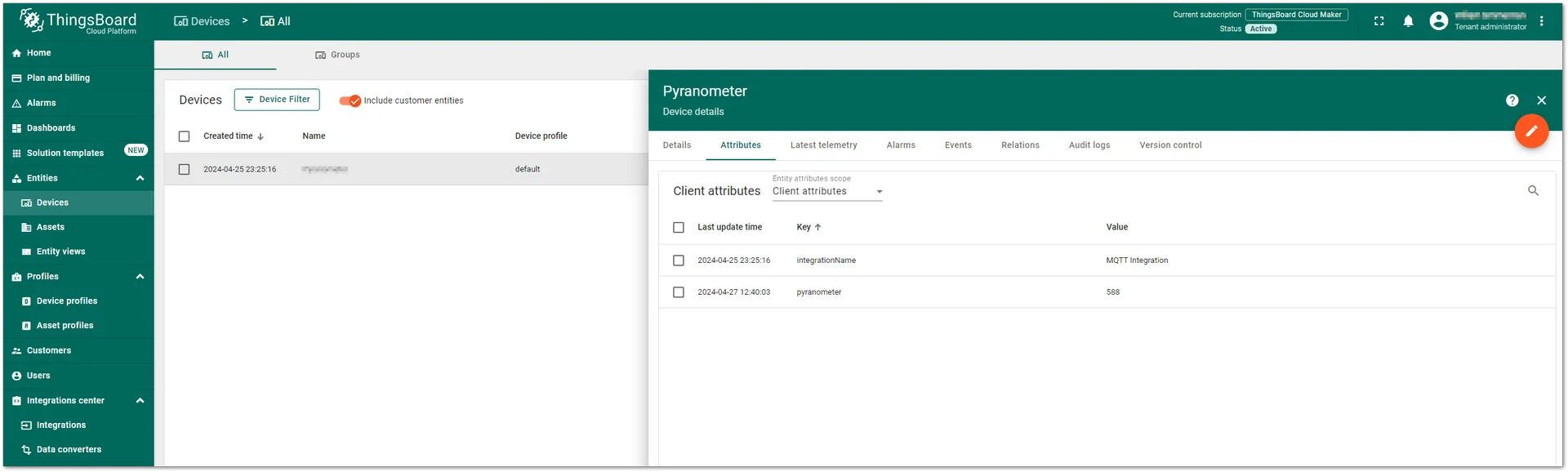Open the top-right kebab menu
1568x472 pixels.
pos(1541,21)
